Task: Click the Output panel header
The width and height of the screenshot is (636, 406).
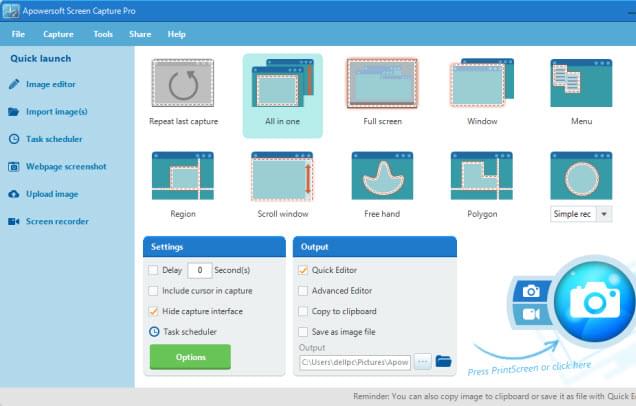Action: pos(375,247)
